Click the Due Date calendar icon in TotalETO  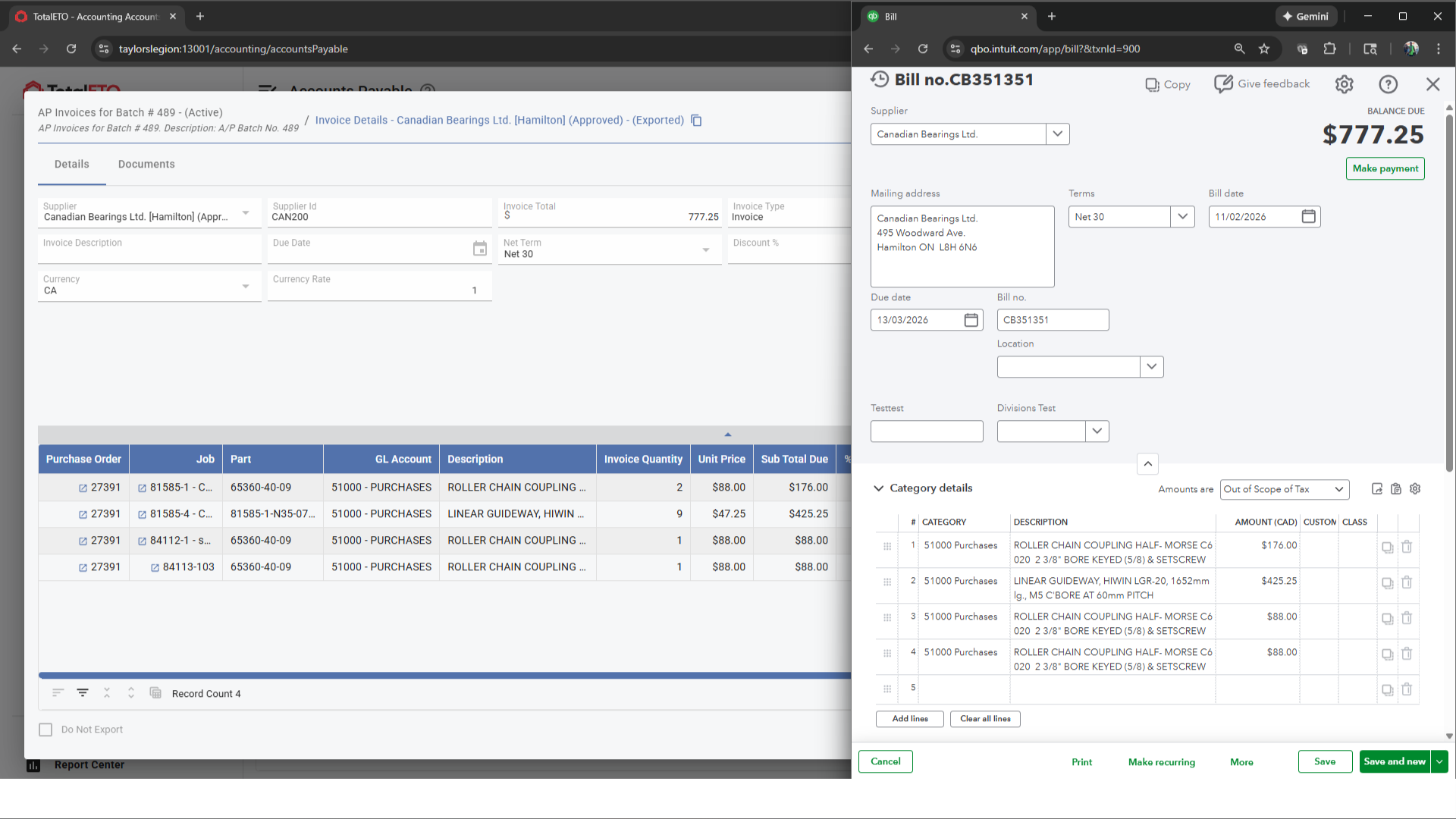[x=480, y=249]
